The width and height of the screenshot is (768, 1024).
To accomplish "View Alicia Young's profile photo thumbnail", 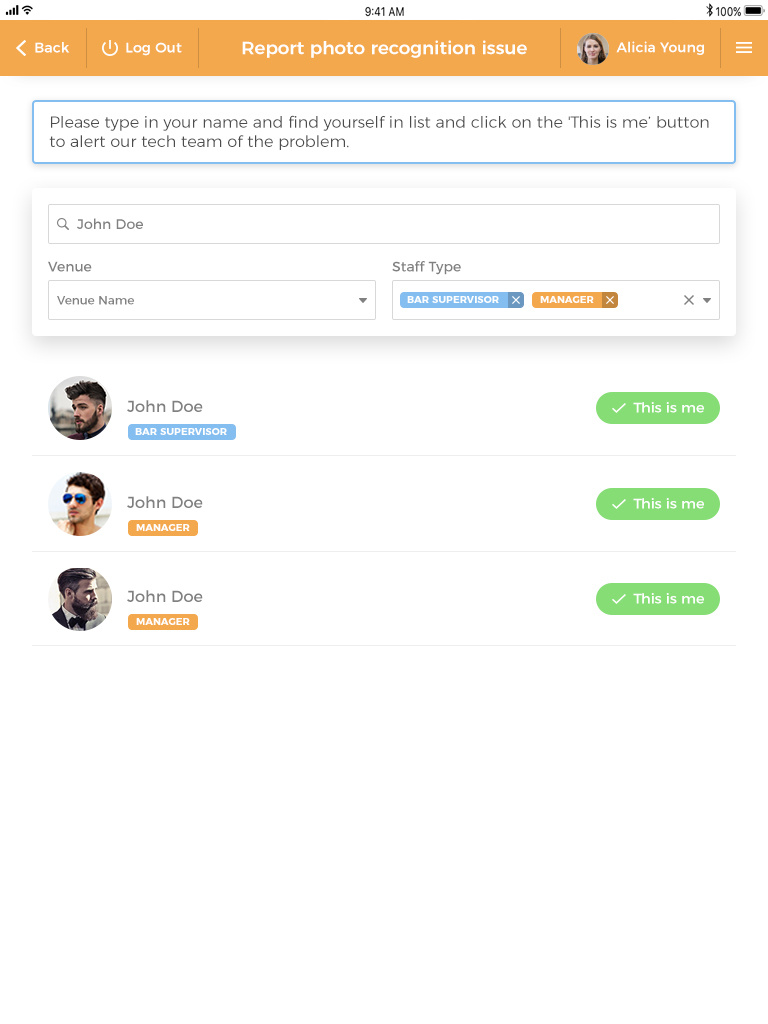I will (592, 47).
